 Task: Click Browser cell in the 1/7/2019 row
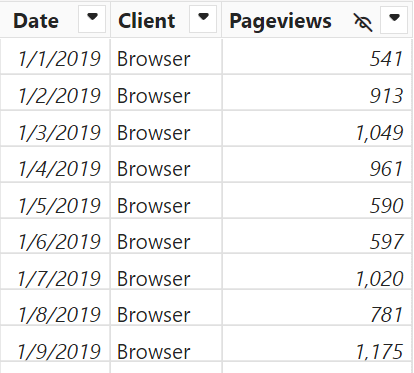[166, 272]
